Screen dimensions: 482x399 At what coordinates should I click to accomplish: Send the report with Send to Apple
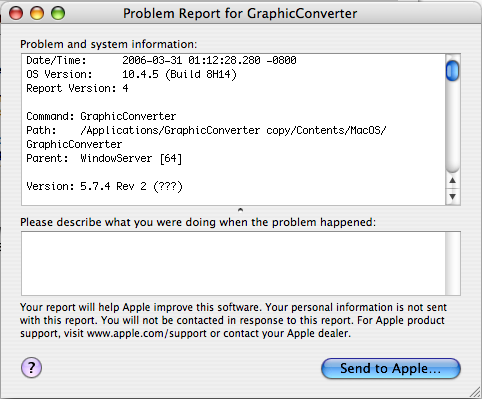click(x=391, y=368)
